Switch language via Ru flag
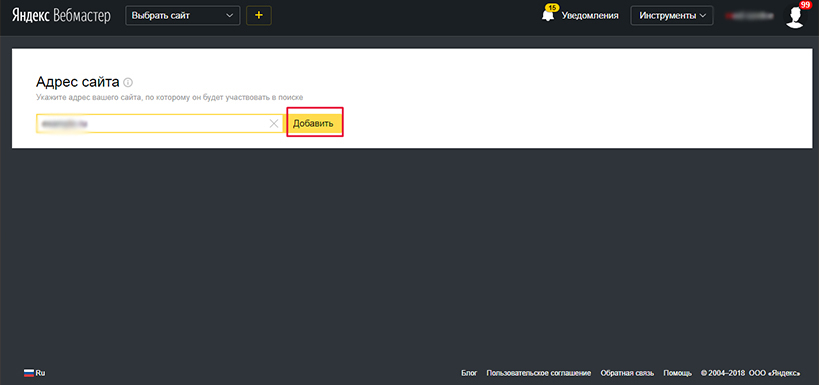This screenshot has height=385, width=819. point(34,373)
